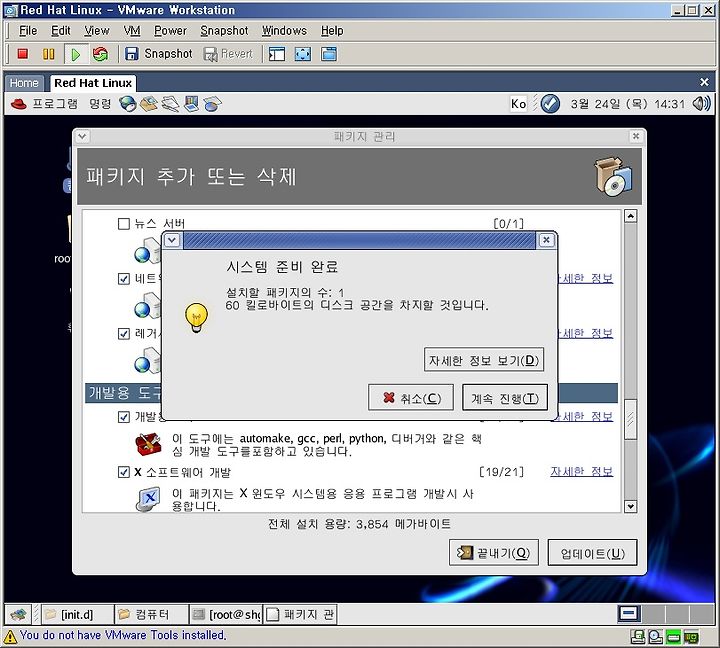
Task: Click the Red Hat main menu icon
Action: (19, 104)
